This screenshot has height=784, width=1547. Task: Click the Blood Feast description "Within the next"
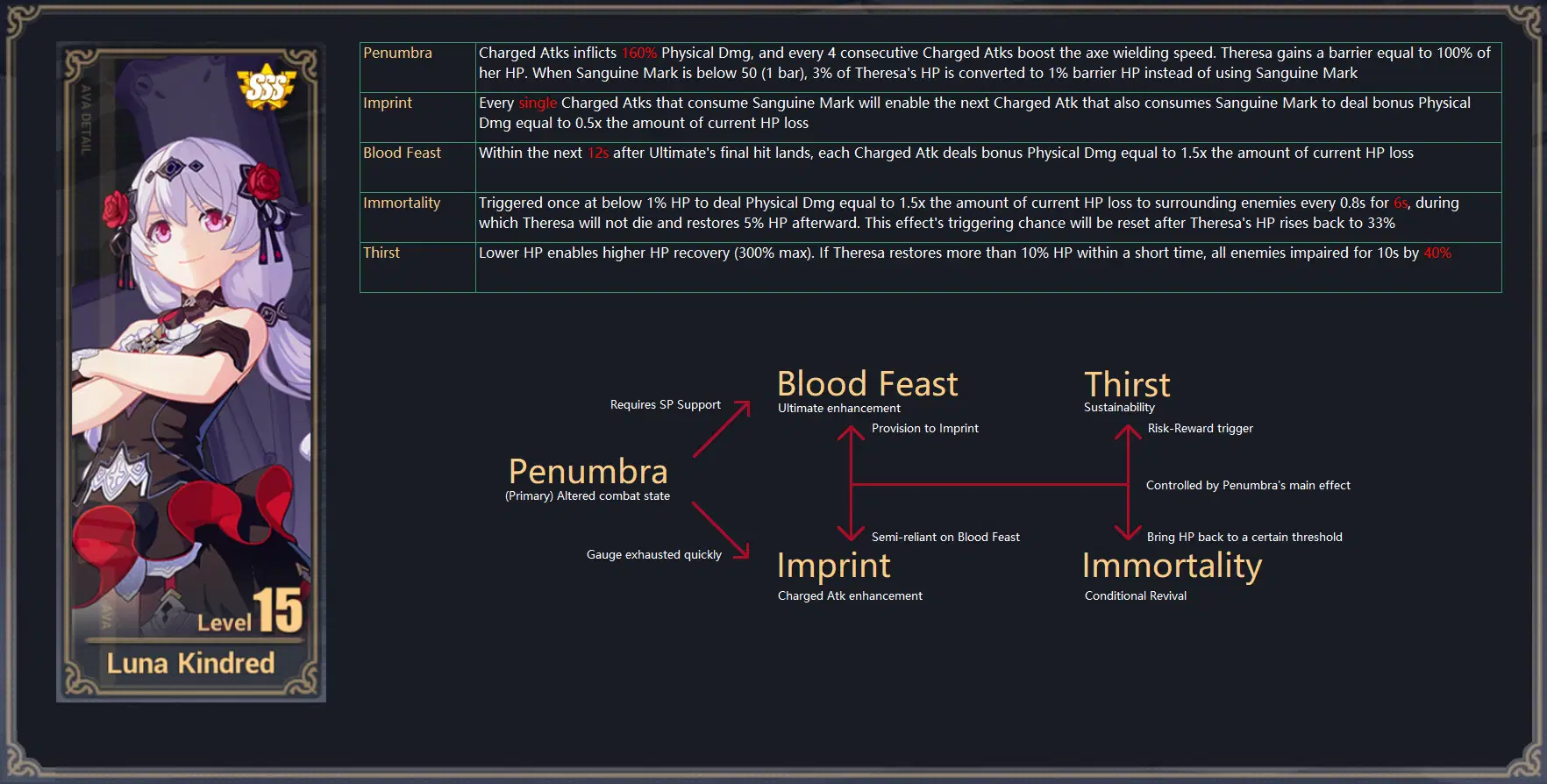pos(946,153)
